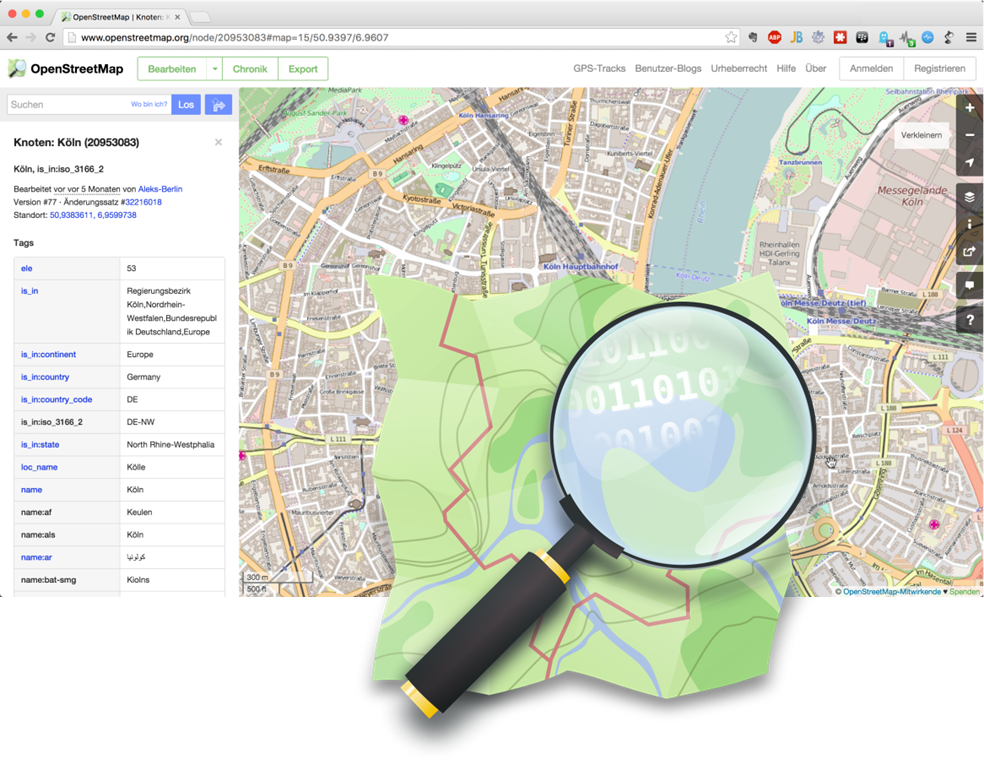This screenshot has width=984, height=765.
Task: Click the 'DE-NW' tag value
Action: pyautogui.click(x=141, y=422)
